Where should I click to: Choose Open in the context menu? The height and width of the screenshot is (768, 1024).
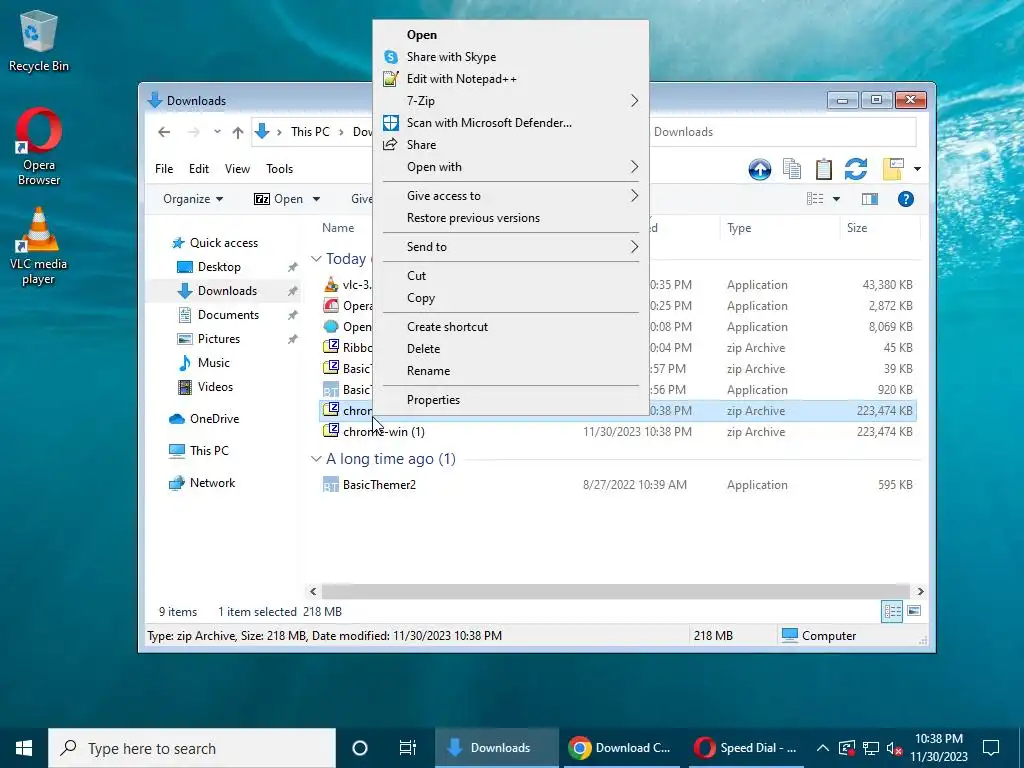pos(511,35)
